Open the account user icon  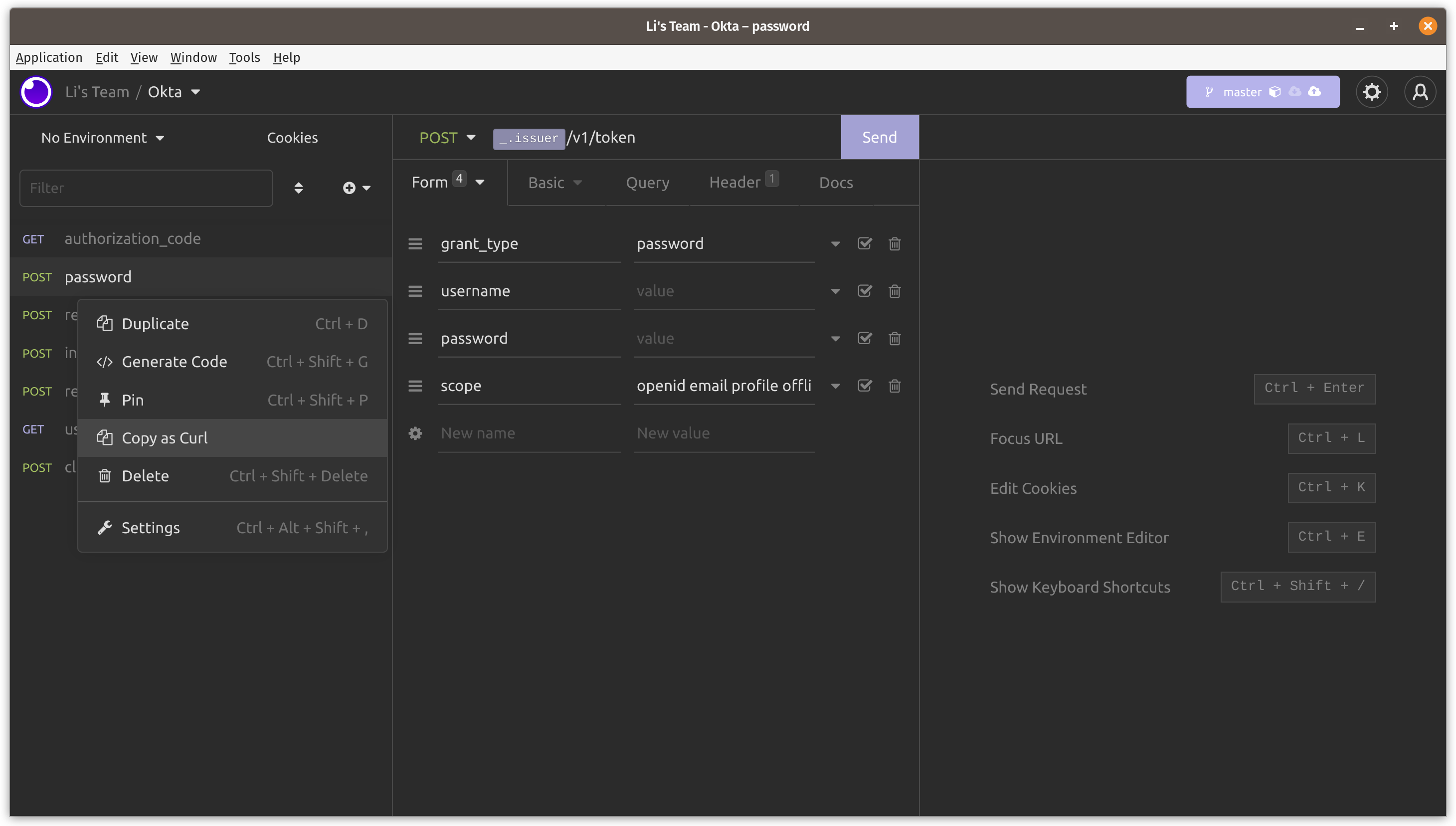click(x=1420, y=92)
